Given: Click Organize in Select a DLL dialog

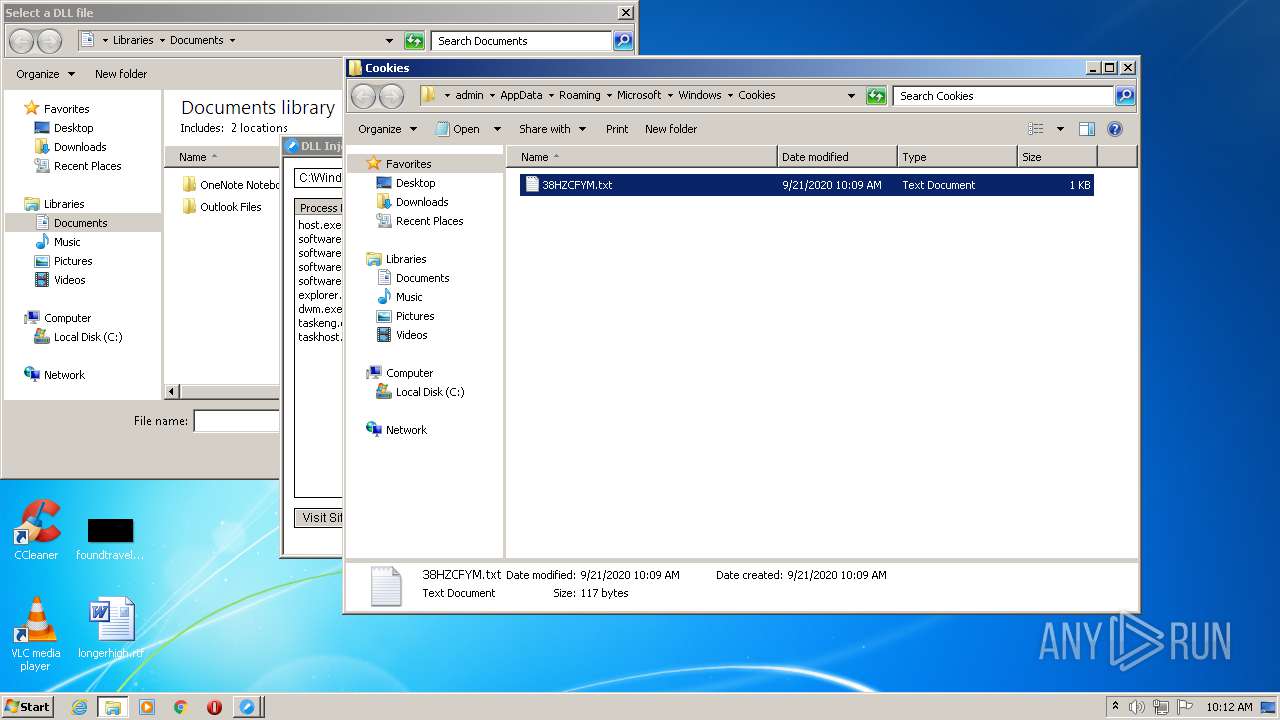Looking at the screenshot, I should 45,74.
